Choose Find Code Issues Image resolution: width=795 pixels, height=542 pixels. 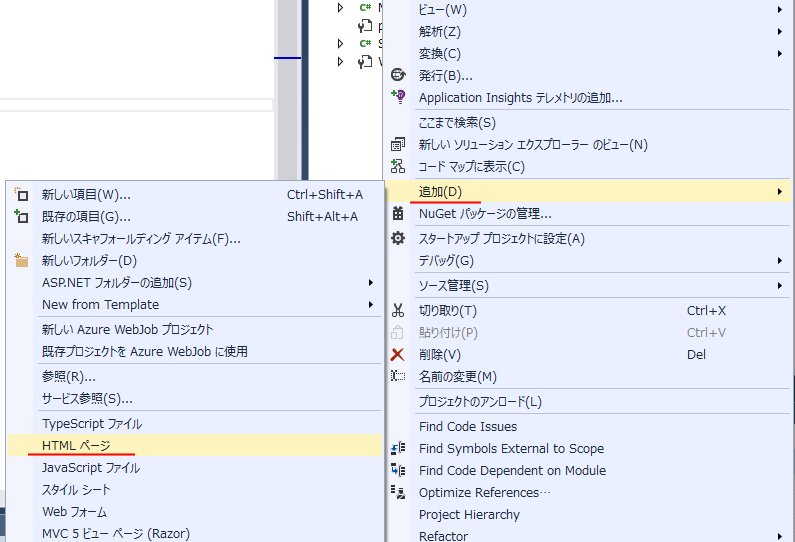589,426
